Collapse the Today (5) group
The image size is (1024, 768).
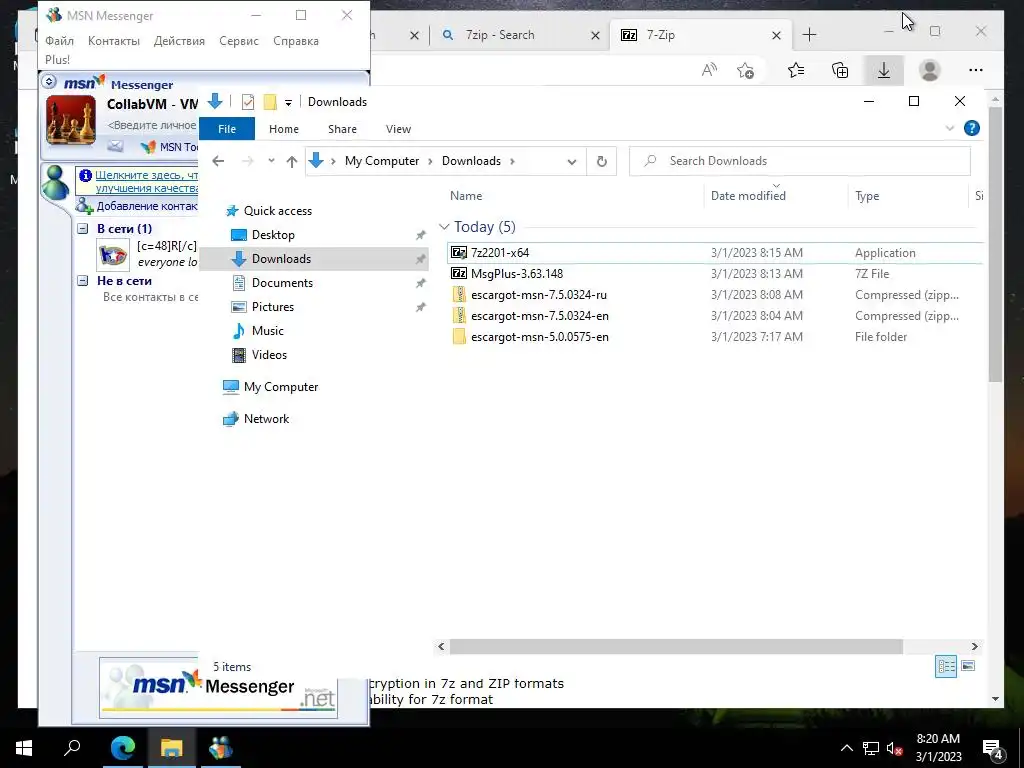(x=444, y=227)
